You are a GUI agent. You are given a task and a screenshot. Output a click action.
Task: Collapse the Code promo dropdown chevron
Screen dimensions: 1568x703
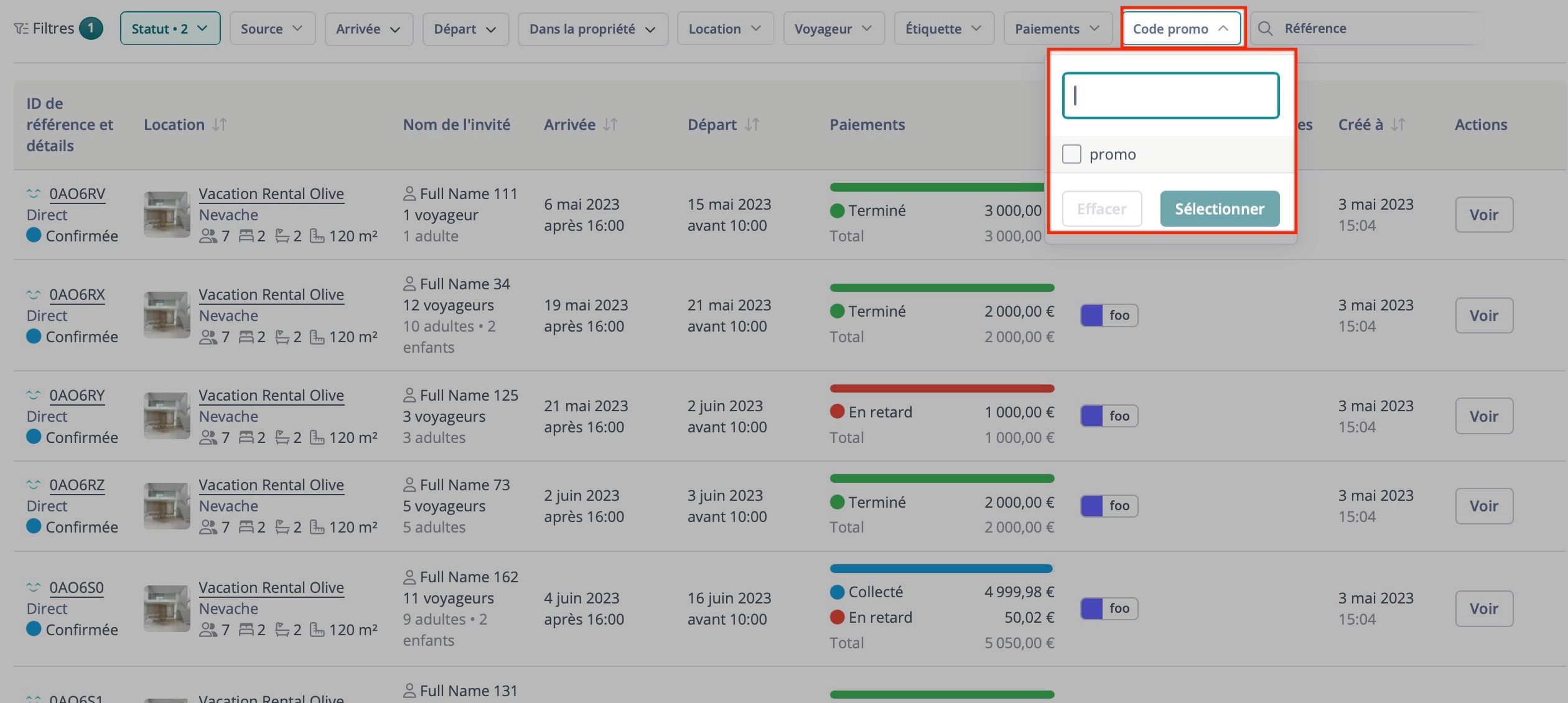click(1223, 28)
